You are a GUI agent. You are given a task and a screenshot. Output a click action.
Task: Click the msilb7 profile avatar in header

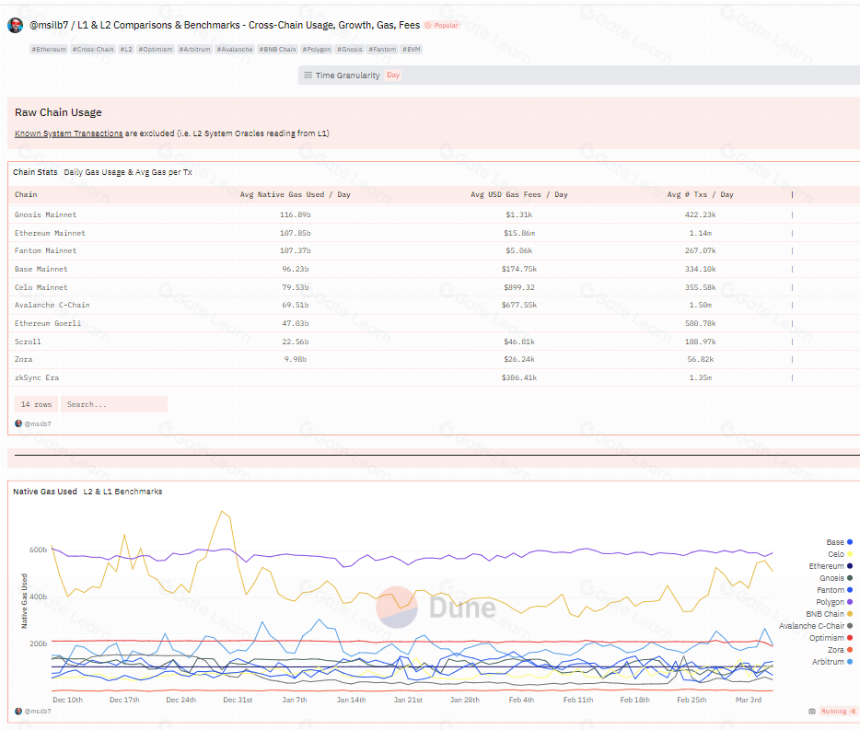point(15,25)
